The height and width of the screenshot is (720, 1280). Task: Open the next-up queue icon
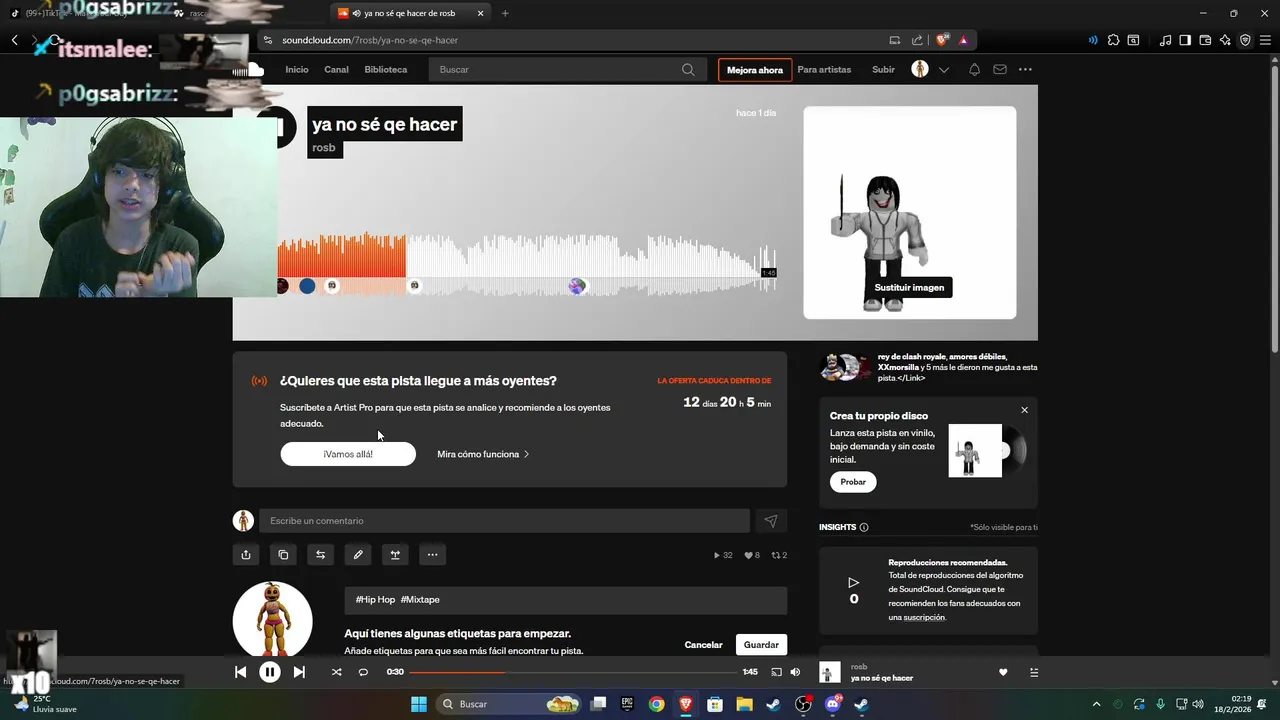click(1034, 672)
